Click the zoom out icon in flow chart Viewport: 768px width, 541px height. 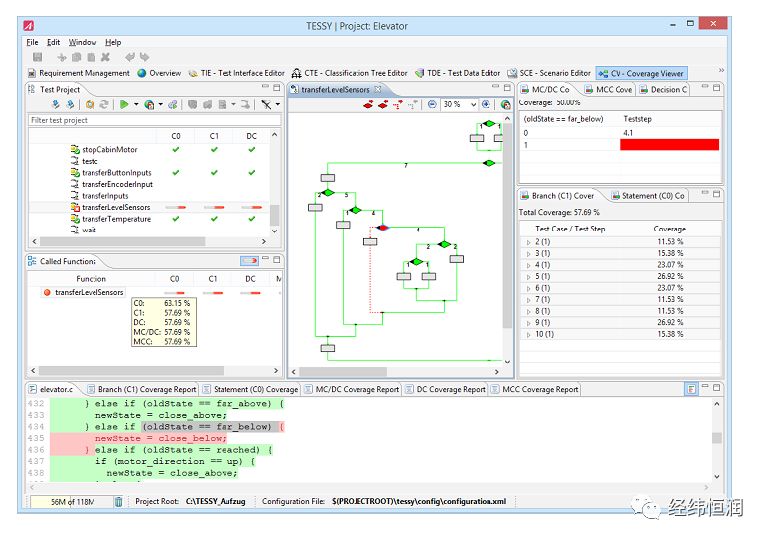click(432, 104)
